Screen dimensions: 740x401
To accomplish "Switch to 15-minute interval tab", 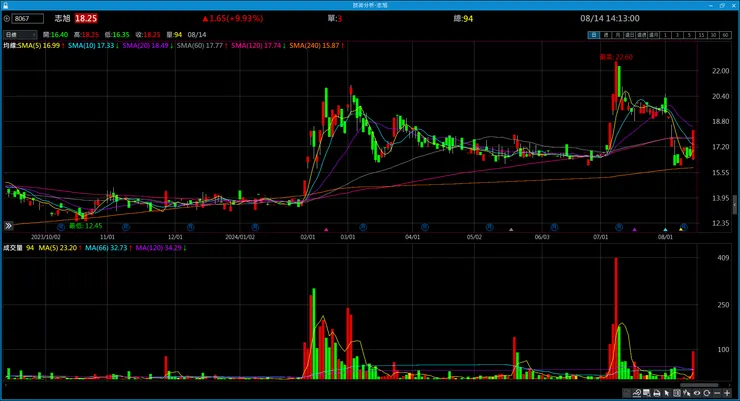I will coord(701,35).
